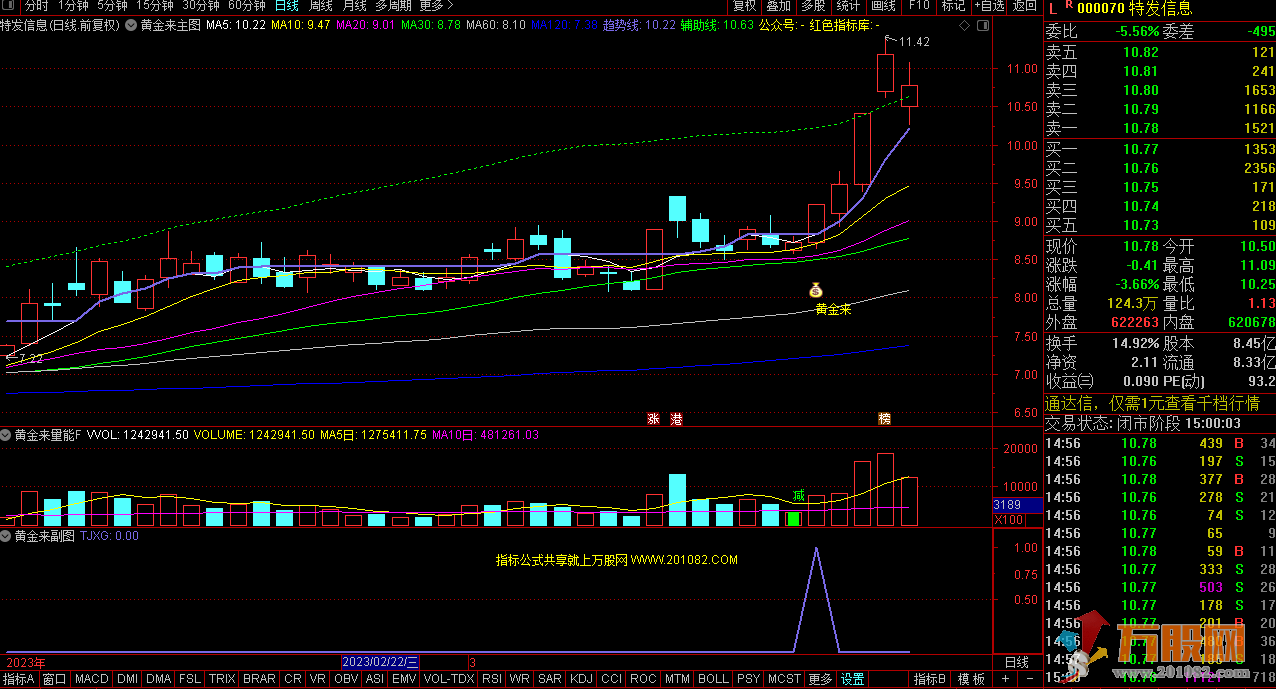The height and width of the screenshot is (689, 1276).
Task: Switch chart period to 5分钟
Action: (112, 6)
